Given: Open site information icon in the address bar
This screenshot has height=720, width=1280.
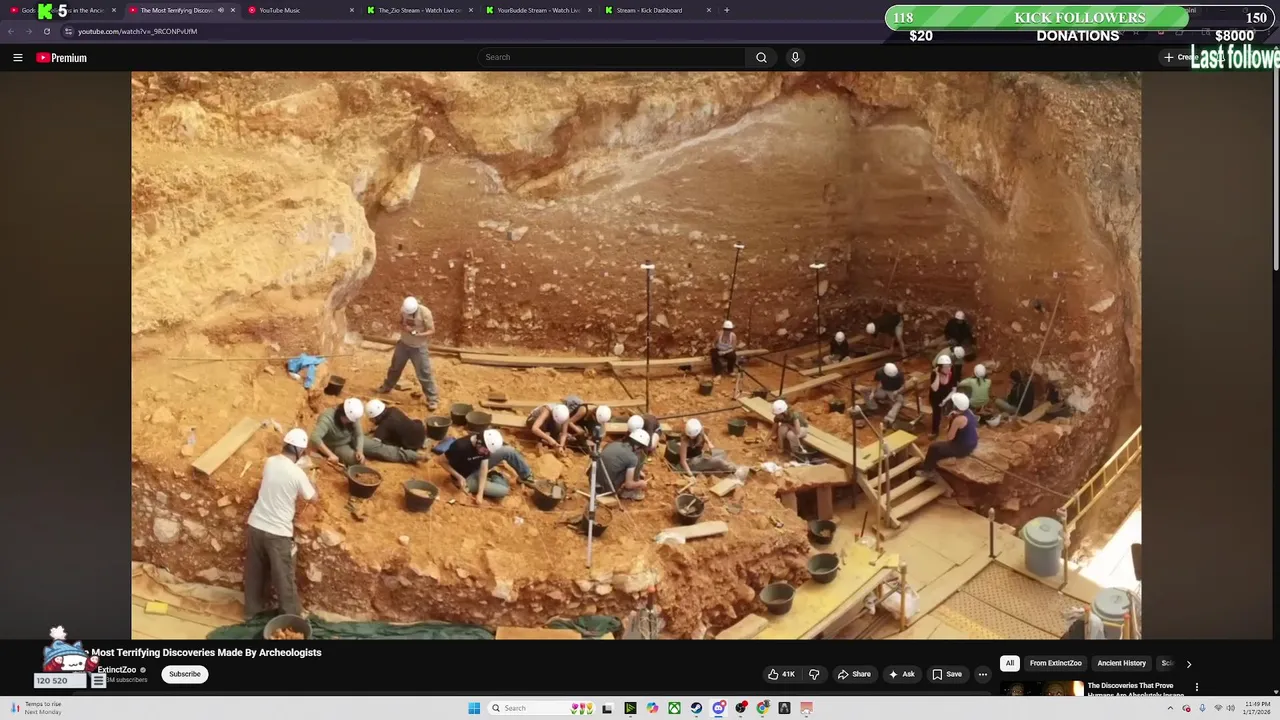Looking at the screenshot, I should (x=69, y=31).
